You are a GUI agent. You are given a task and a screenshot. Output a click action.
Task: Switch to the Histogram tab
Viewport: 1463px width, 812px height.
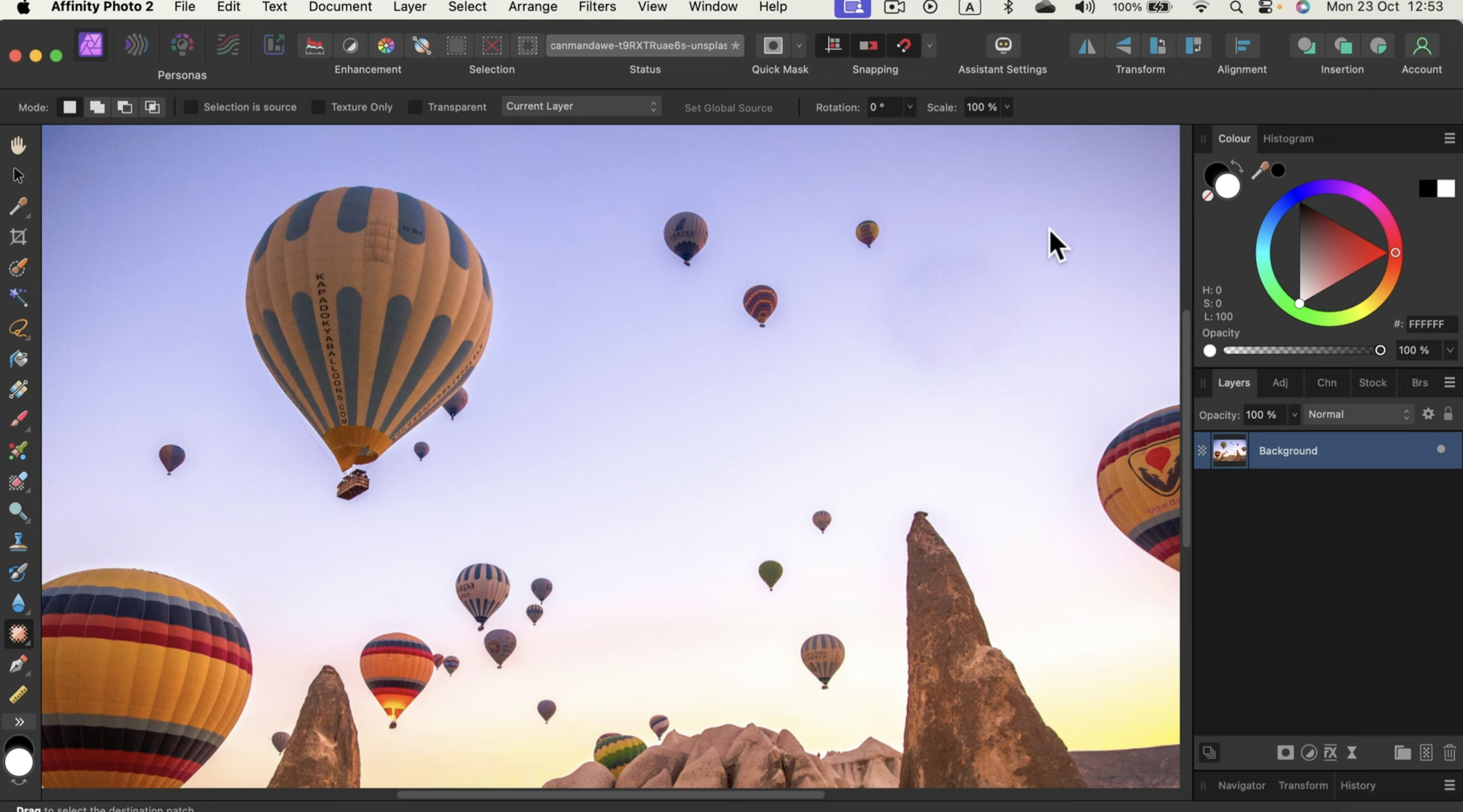pyautogui.click(x=1289, y=139)
